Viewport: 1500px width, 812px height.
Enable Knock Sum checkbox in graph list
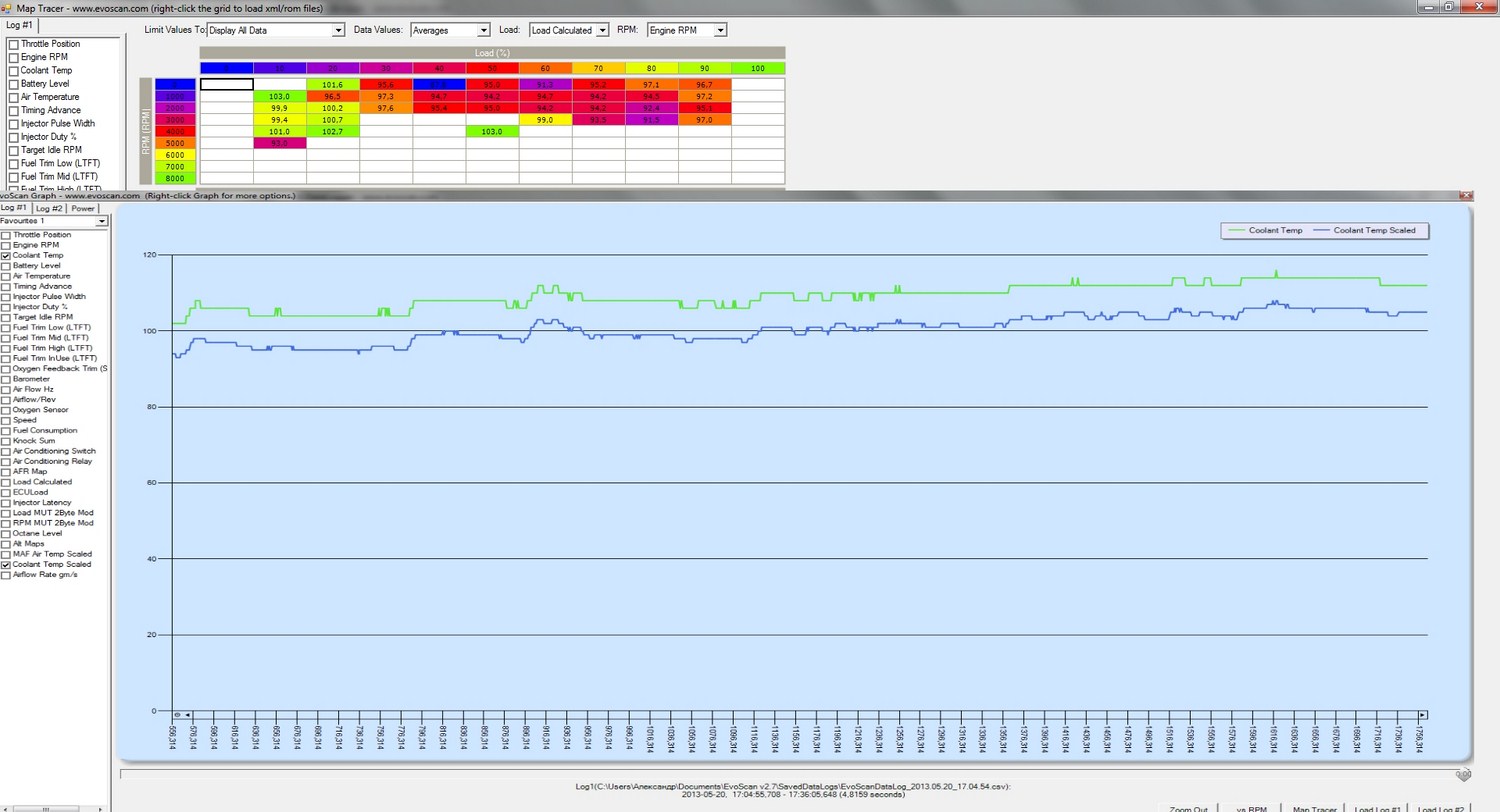pyautogui.click(x=6, y=441)
